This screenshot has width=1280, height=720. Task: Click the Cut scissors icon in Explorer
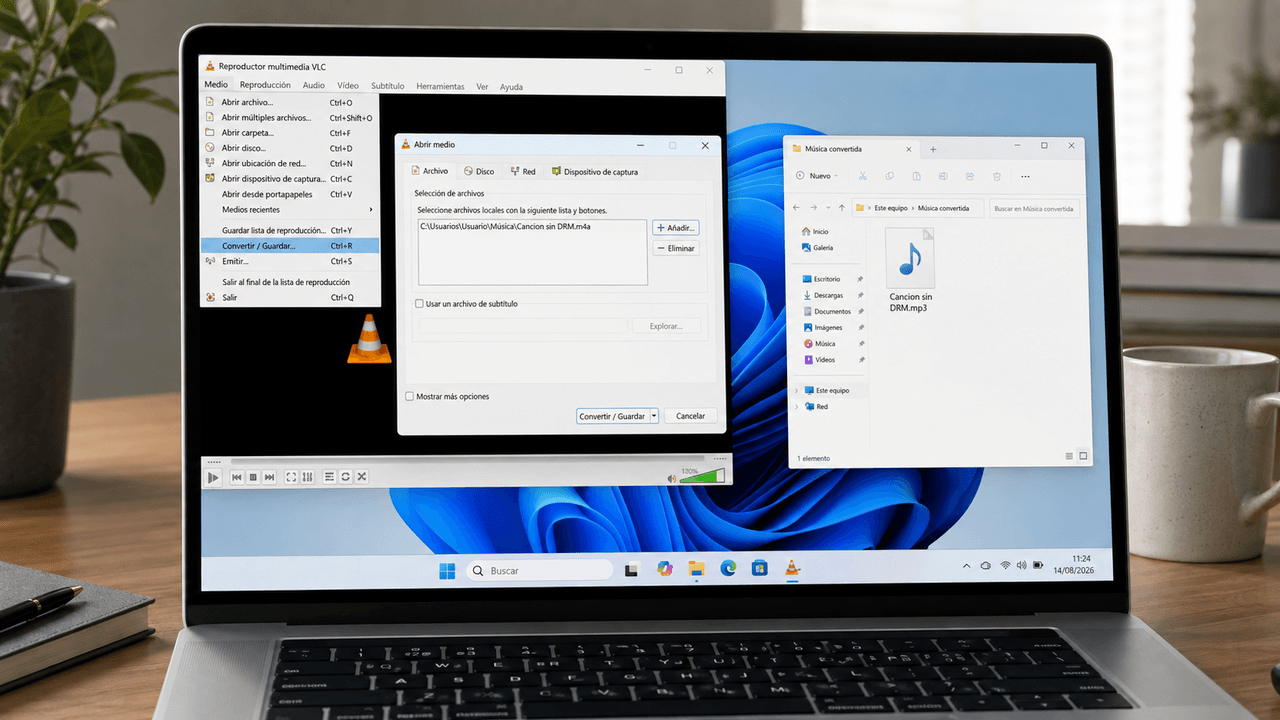pyautogui.click(x=862, y=176)
